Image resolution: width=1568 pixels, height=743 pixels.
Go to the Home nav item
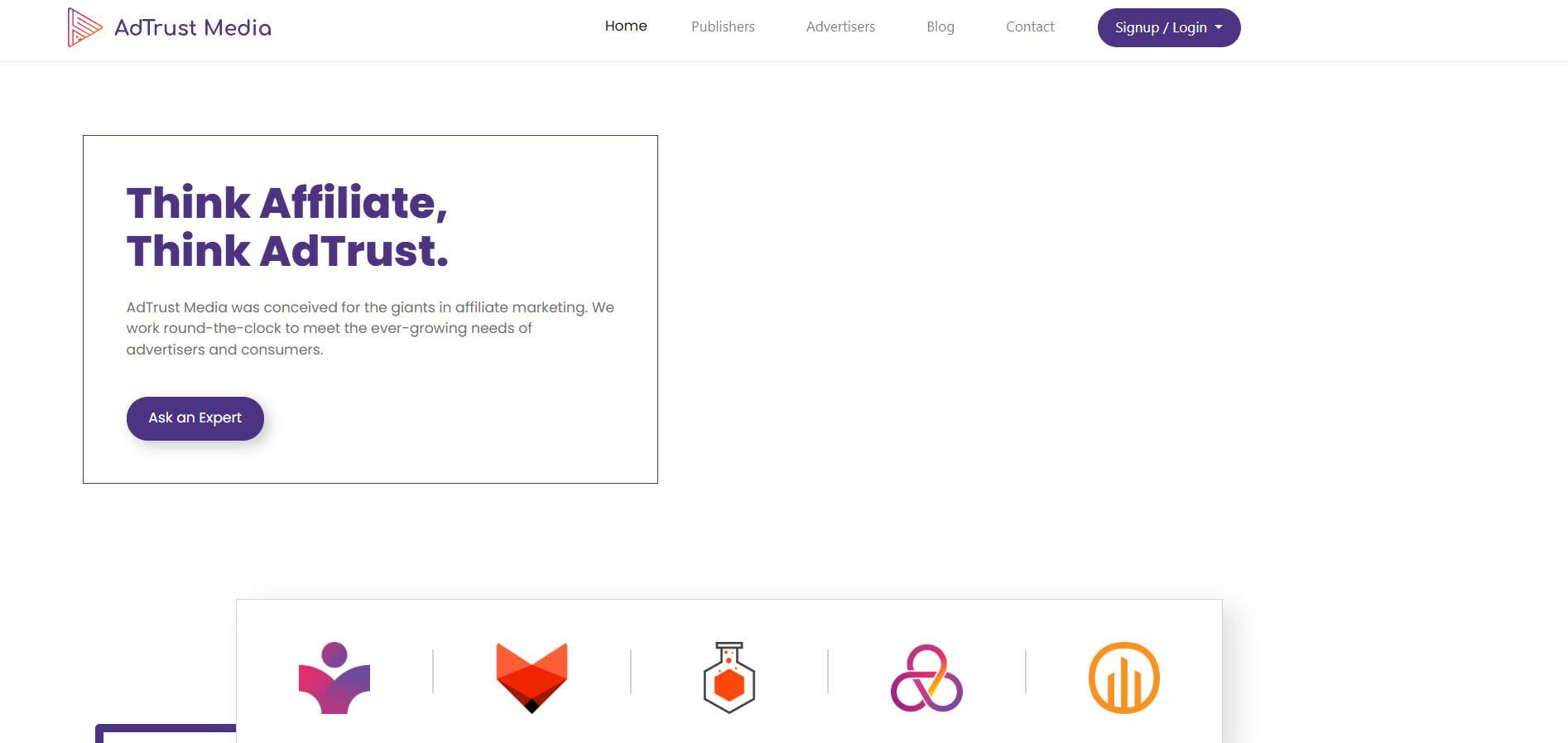(x=626, y=27)
